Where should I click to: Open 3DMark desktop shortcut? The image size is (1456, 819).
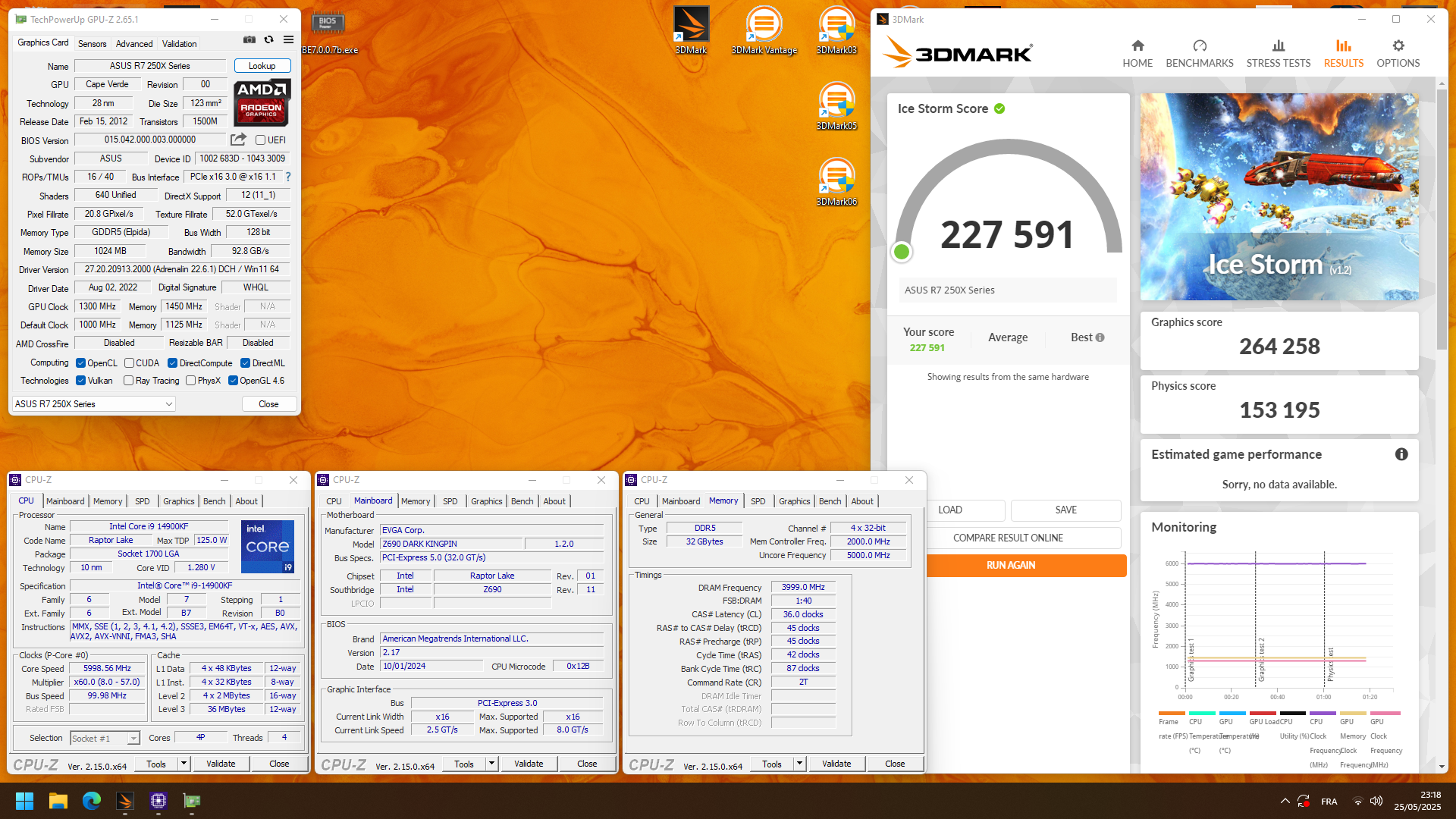[691, 30]
